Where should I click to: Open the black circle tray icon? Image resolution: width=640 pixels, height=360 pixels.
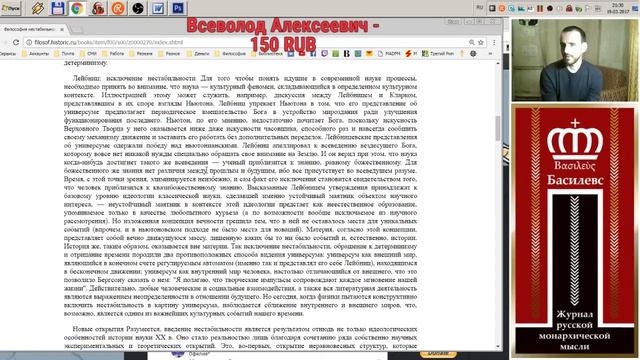550,8
